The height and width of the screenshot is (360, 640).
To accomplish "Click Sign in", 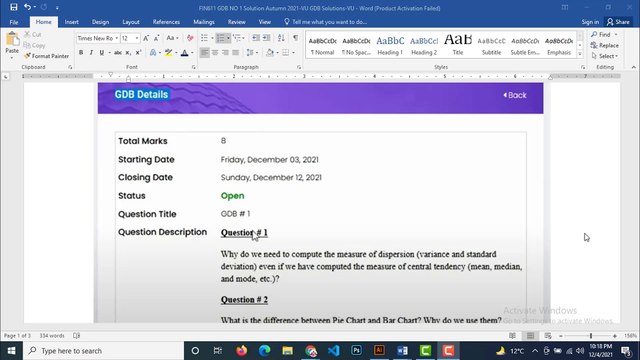I will click(x=590, y=22).
